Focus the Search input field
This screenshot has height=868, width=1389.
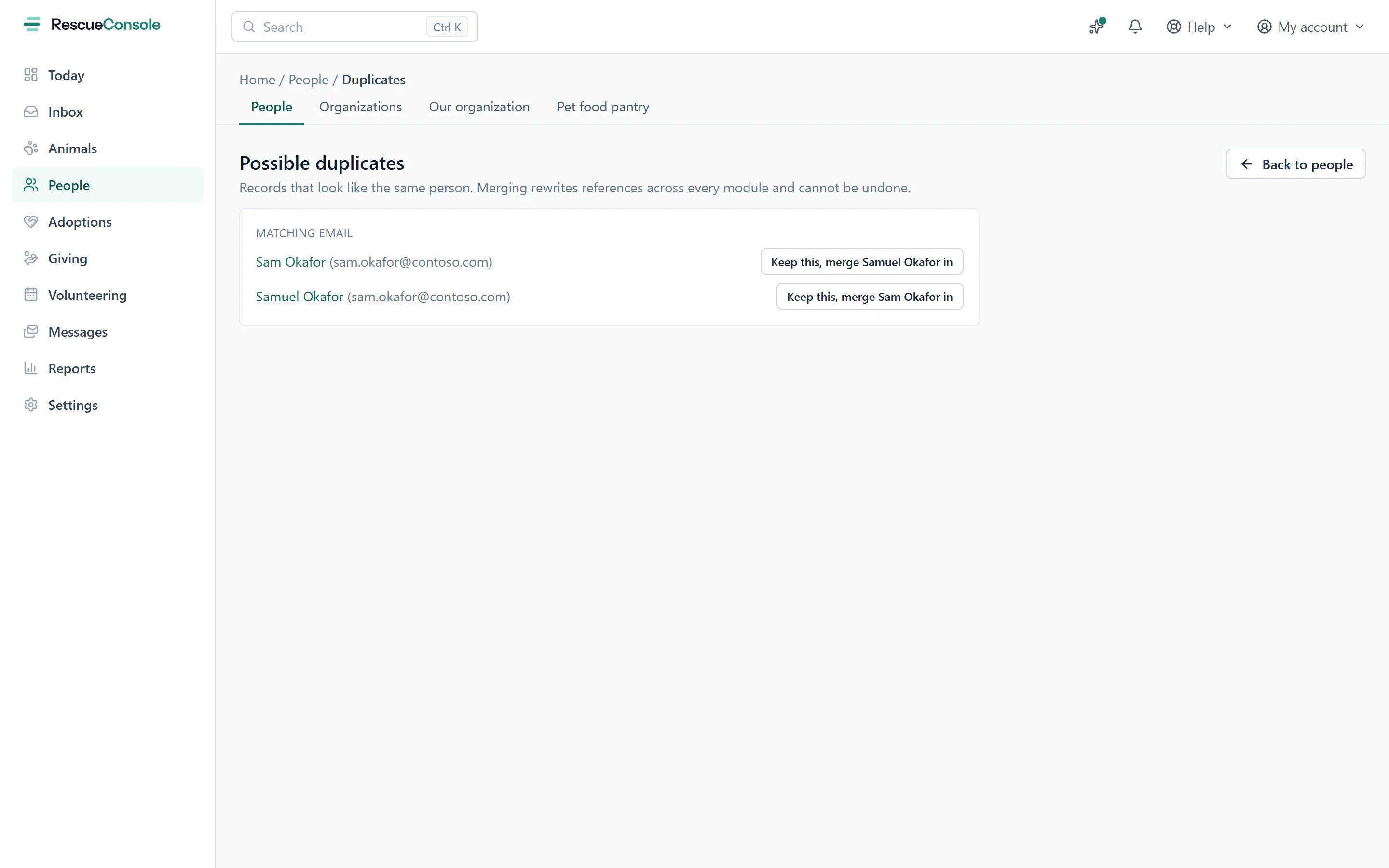tap(354, 27)
